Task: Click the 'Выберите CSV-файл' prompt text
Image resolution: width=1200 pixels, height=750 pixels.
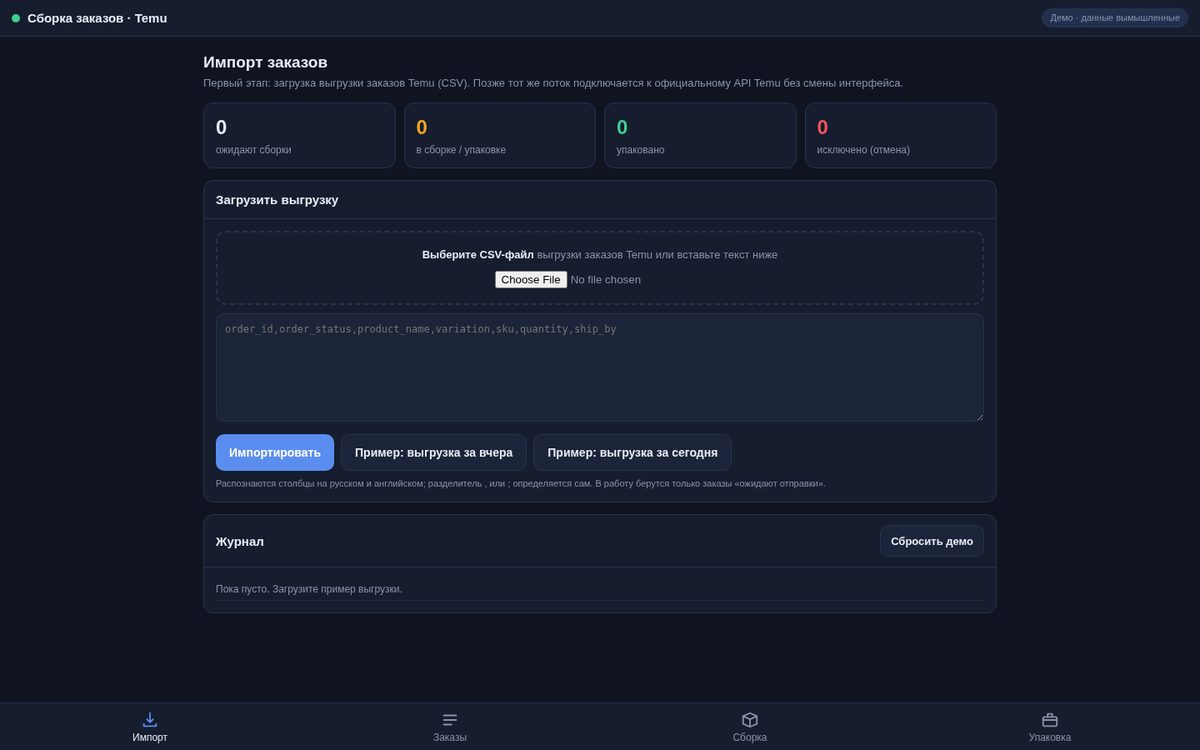Action: coord(478,255)
